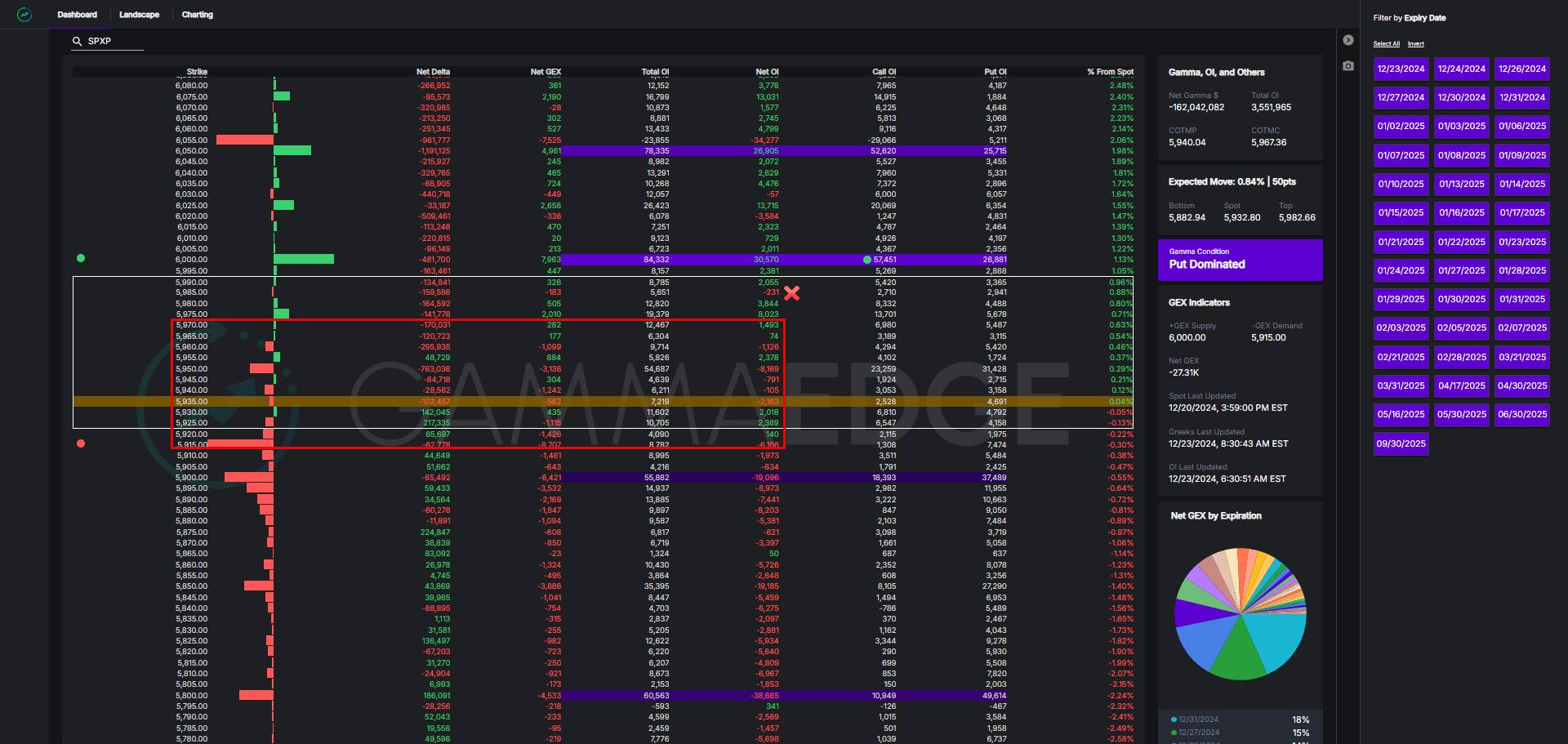
Task: Deselect the 01/17/2025 expiry filter
Action: (1521, 212)
